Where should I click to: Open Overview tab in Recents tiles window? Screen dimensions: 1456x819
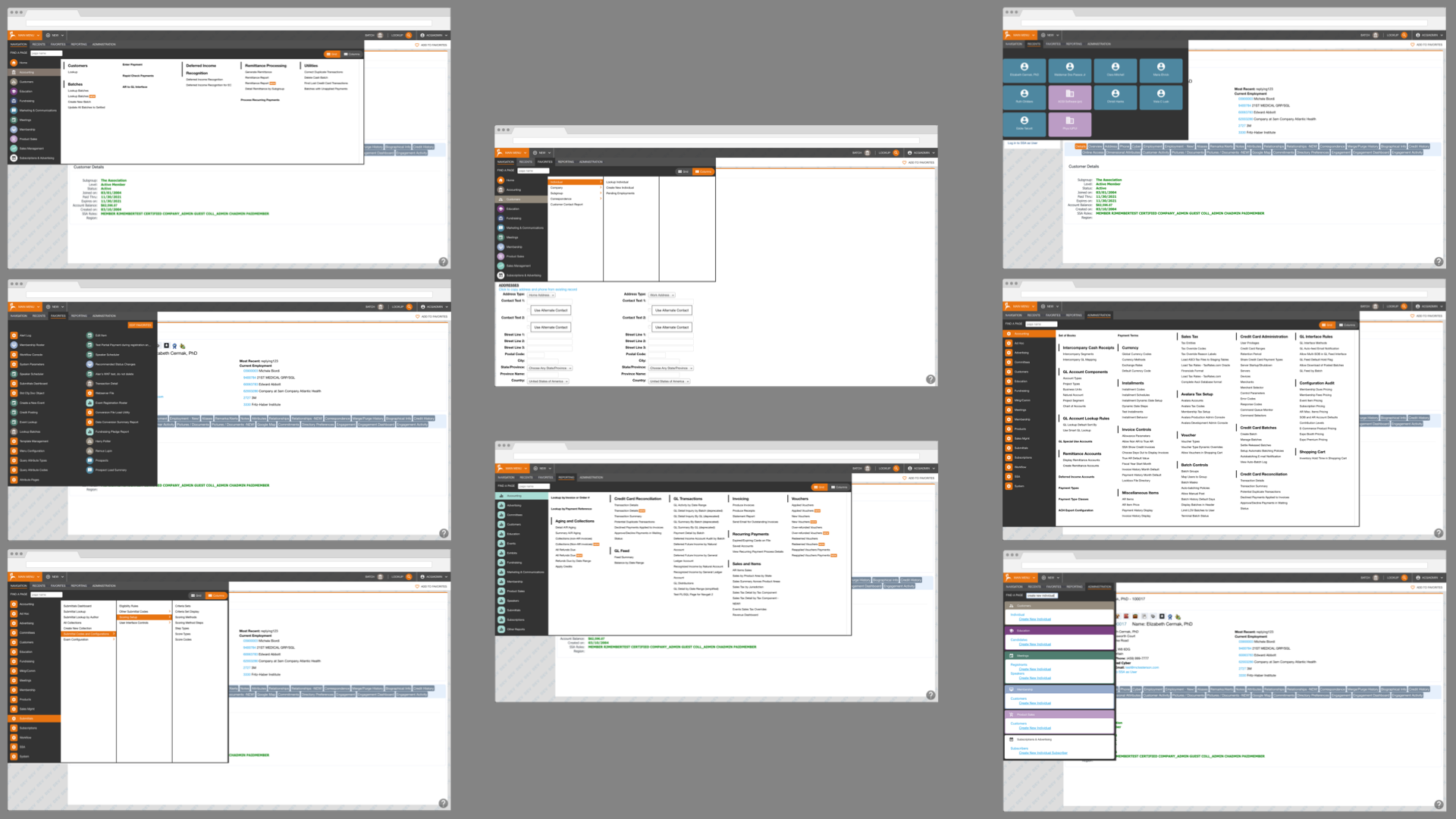point(1095,146)
